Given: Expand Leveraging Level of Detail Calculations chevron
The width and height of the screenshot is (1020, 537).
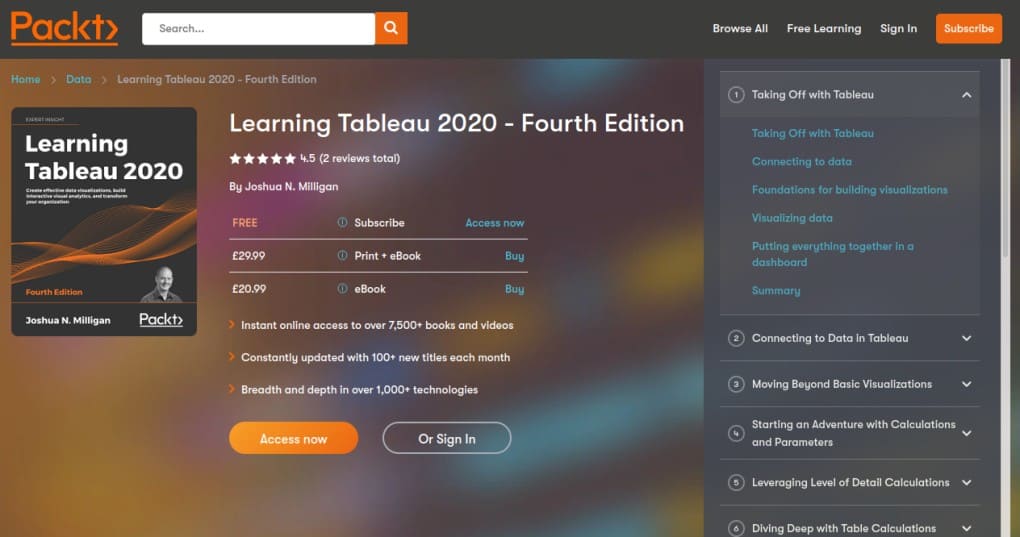Looking at the screenshot, I should [x=967, y=482].
